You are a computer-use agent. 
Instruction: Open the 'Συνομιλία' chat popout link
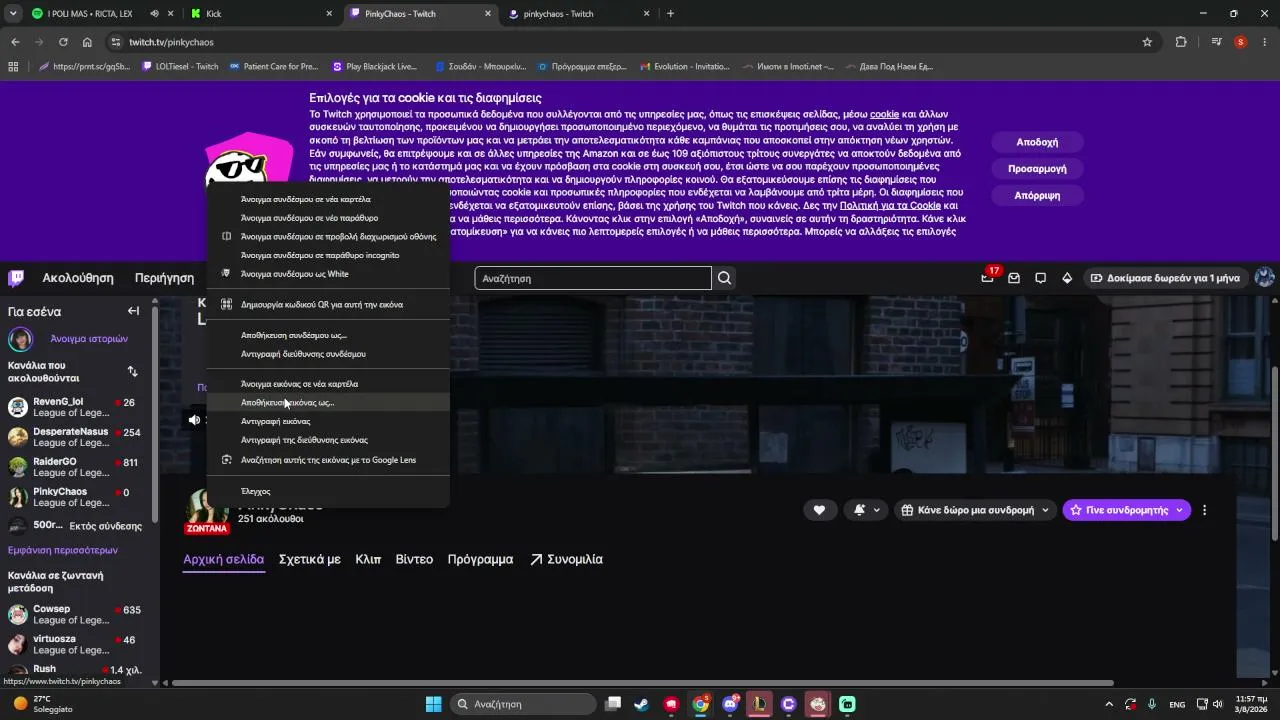[x=566, y=559]
